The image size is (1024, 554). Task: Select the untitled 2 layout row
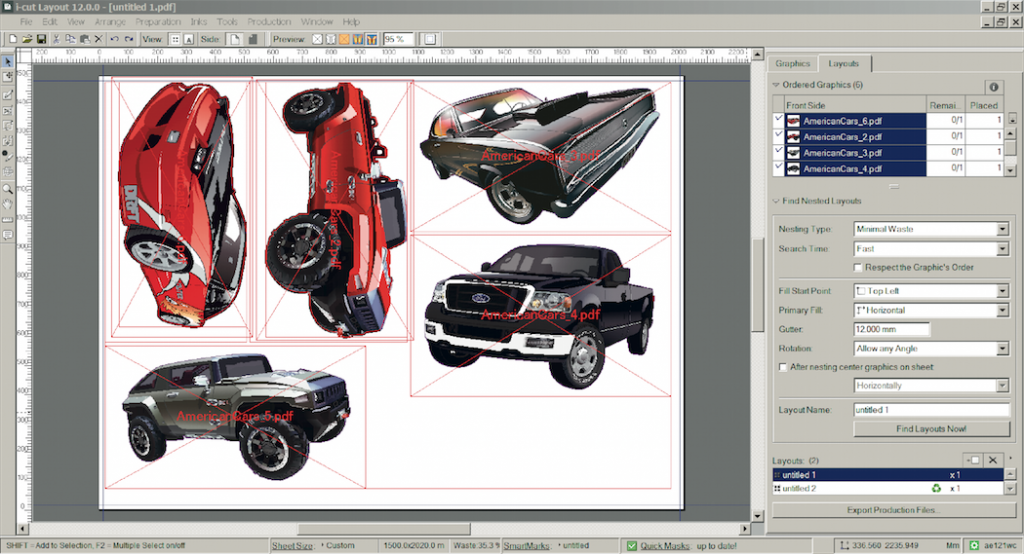(888, 488)
